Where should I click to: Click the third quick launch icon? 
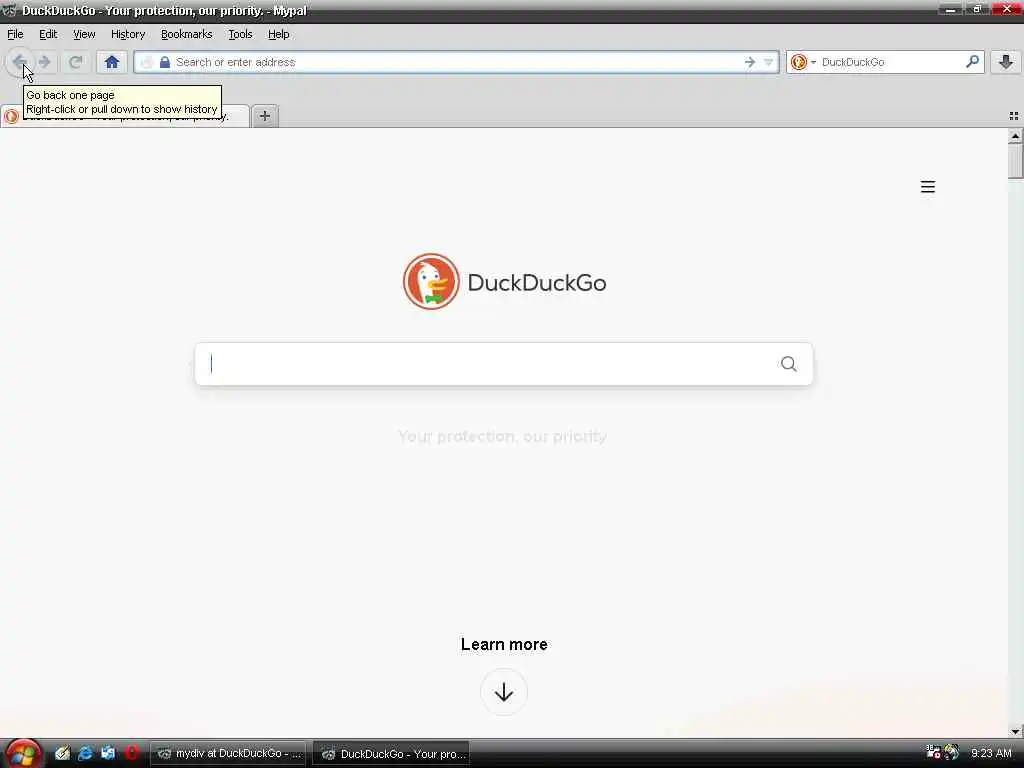108,753
